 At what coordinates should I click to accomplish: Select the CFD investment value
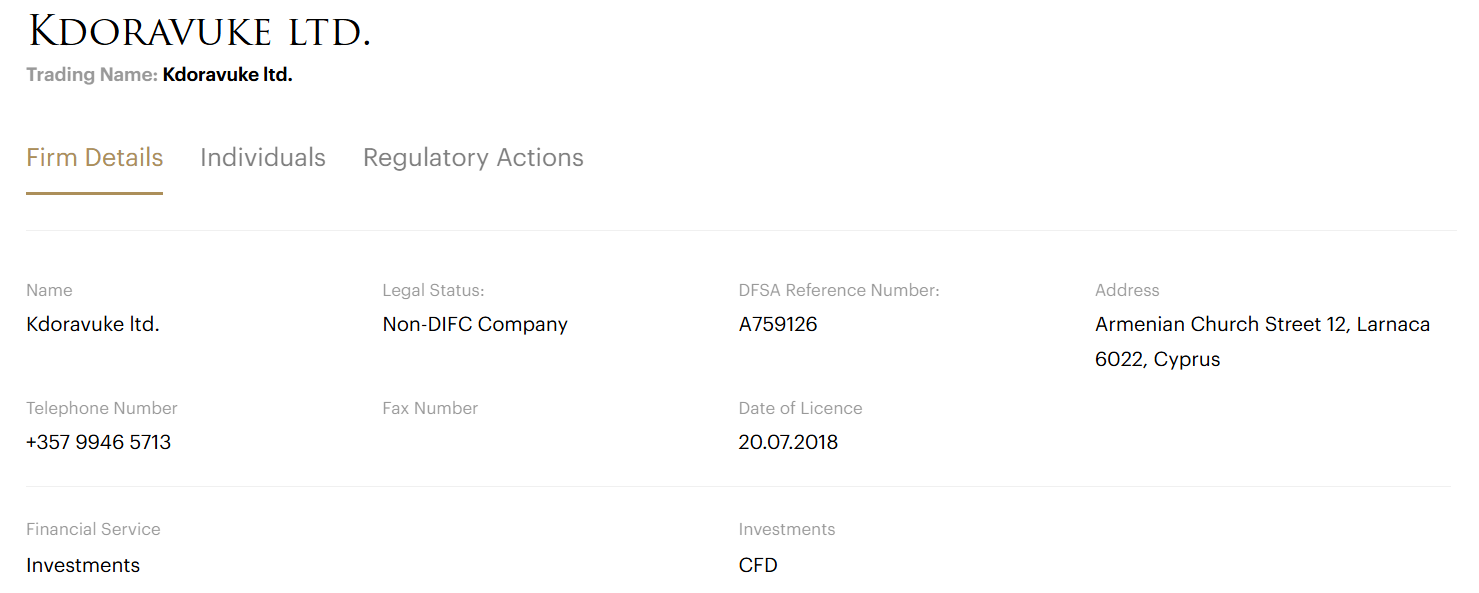pyautogui.click(x=758, y=566)
